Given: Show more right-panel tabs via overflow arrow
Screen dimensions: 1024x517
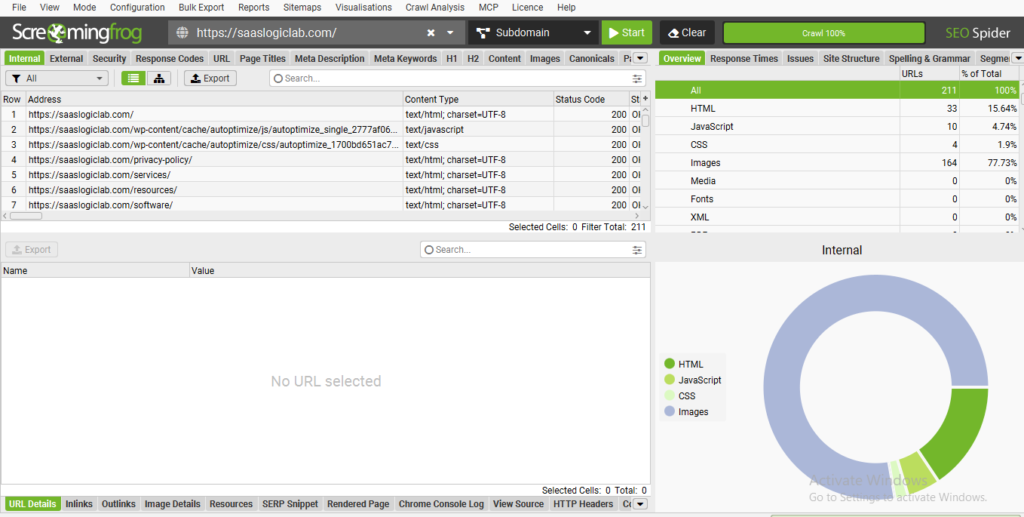Looking at the screenshot, I should 1017,58.
